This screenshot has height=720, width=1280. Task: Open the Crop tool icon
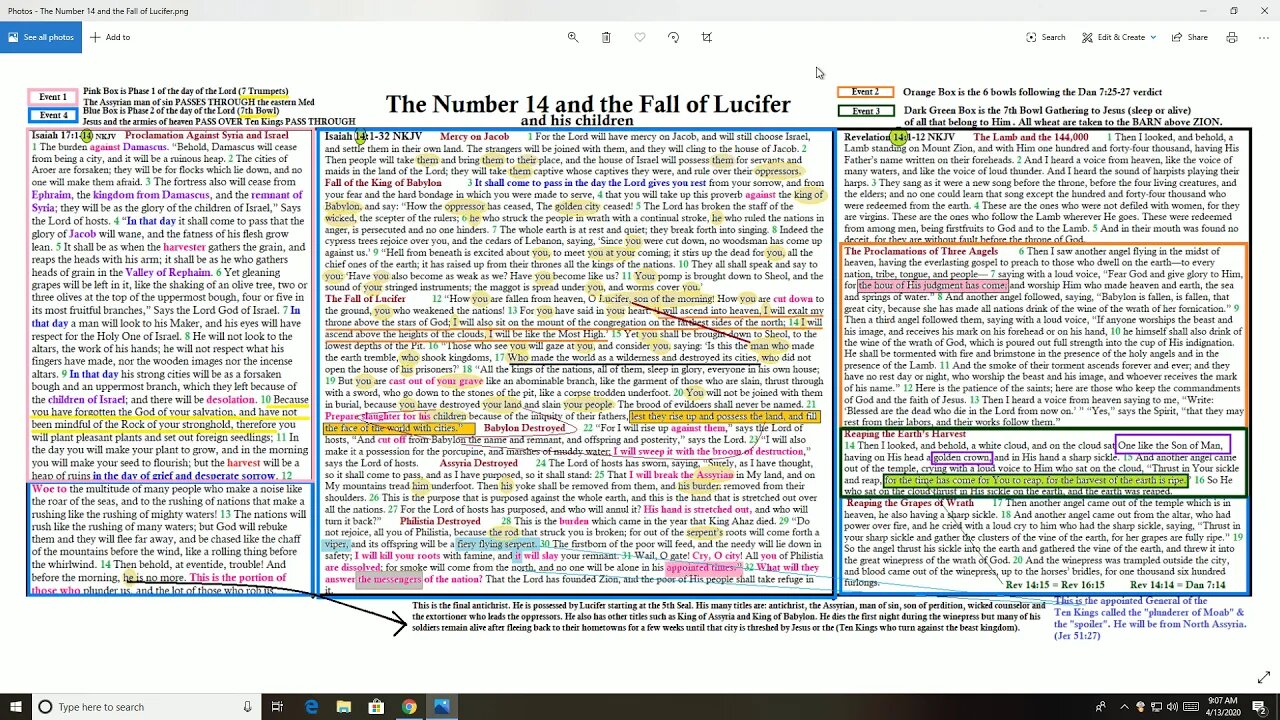pos(707,37)
